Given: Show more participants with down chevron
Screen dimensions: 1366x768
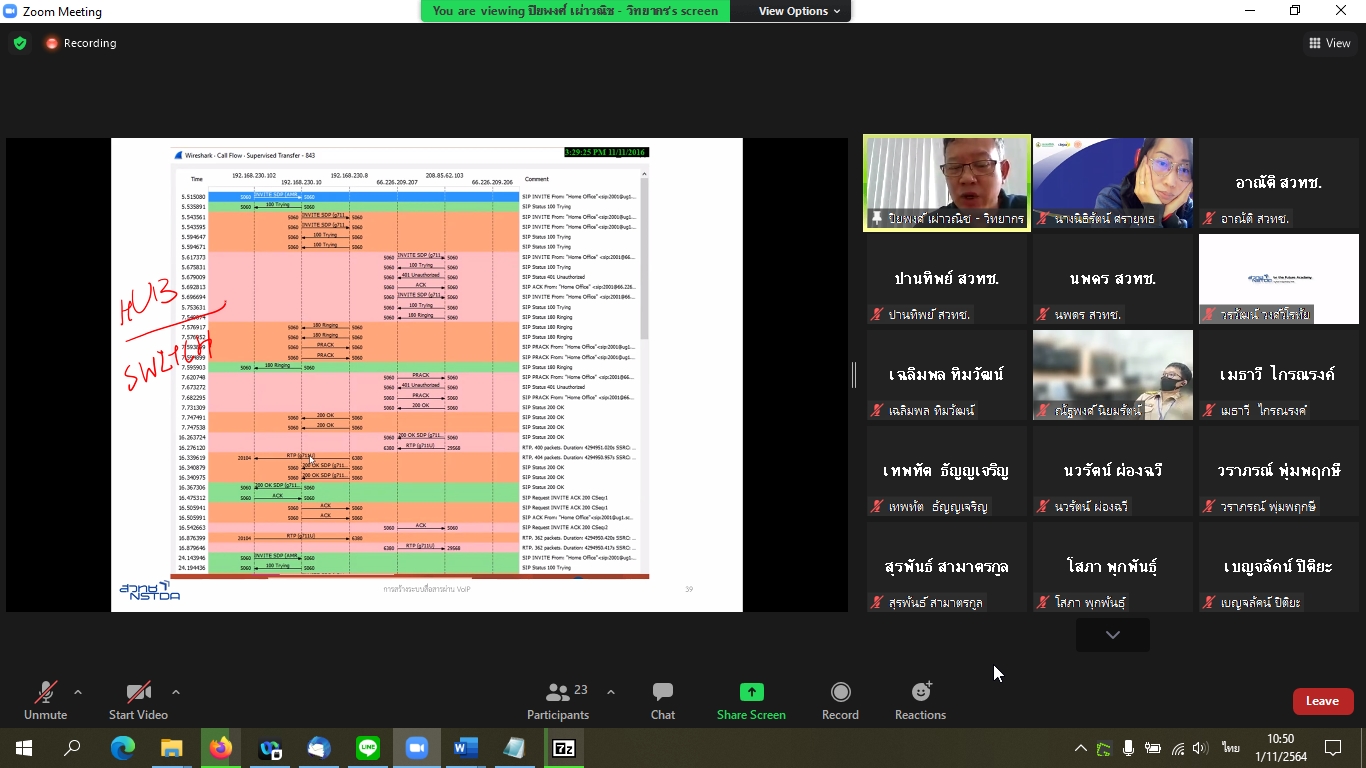Looking at the screenshot, I should [1112, 635].
